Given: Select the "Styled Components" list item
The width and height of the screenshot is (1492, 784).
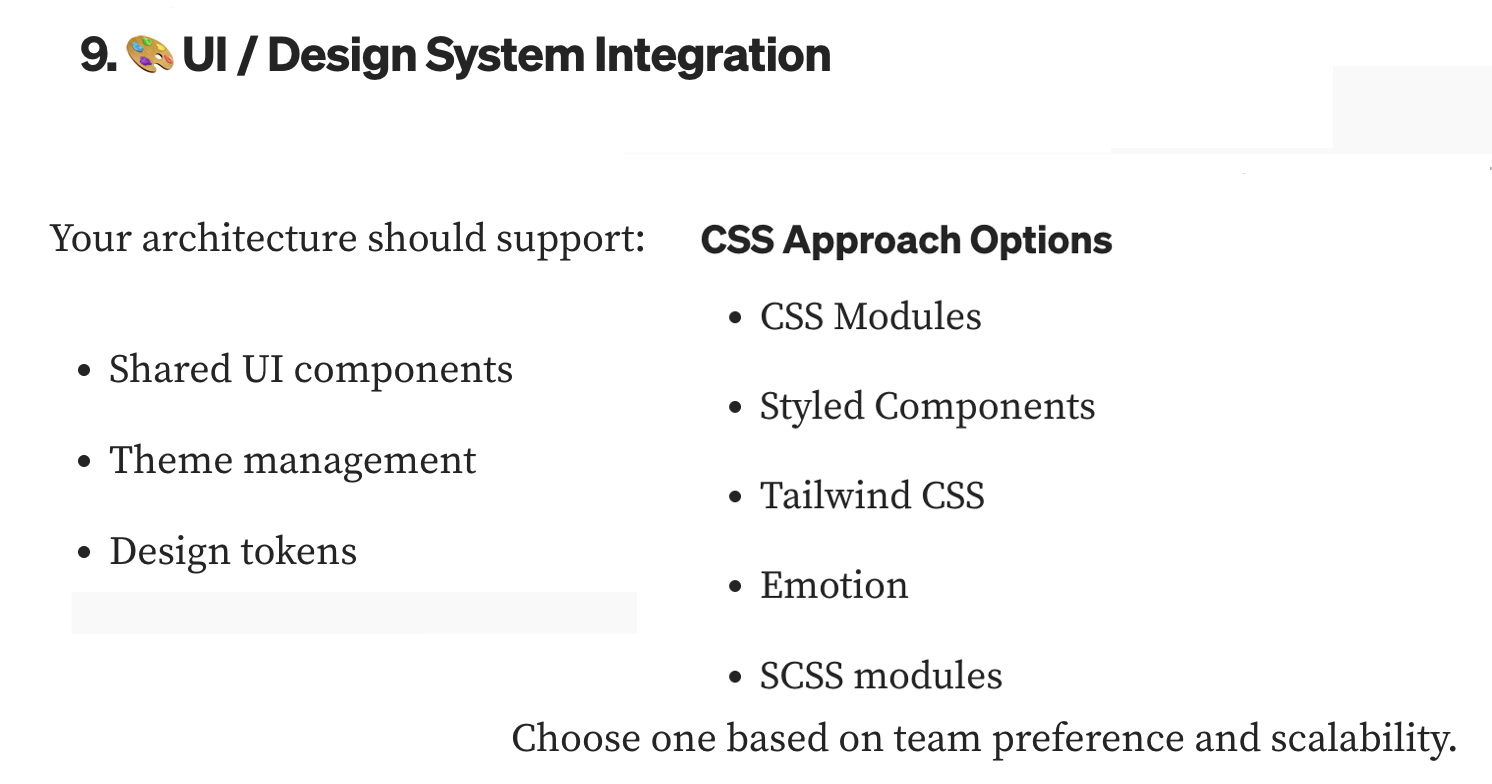Looking at the screenshot, I should (x=927, y=407).
